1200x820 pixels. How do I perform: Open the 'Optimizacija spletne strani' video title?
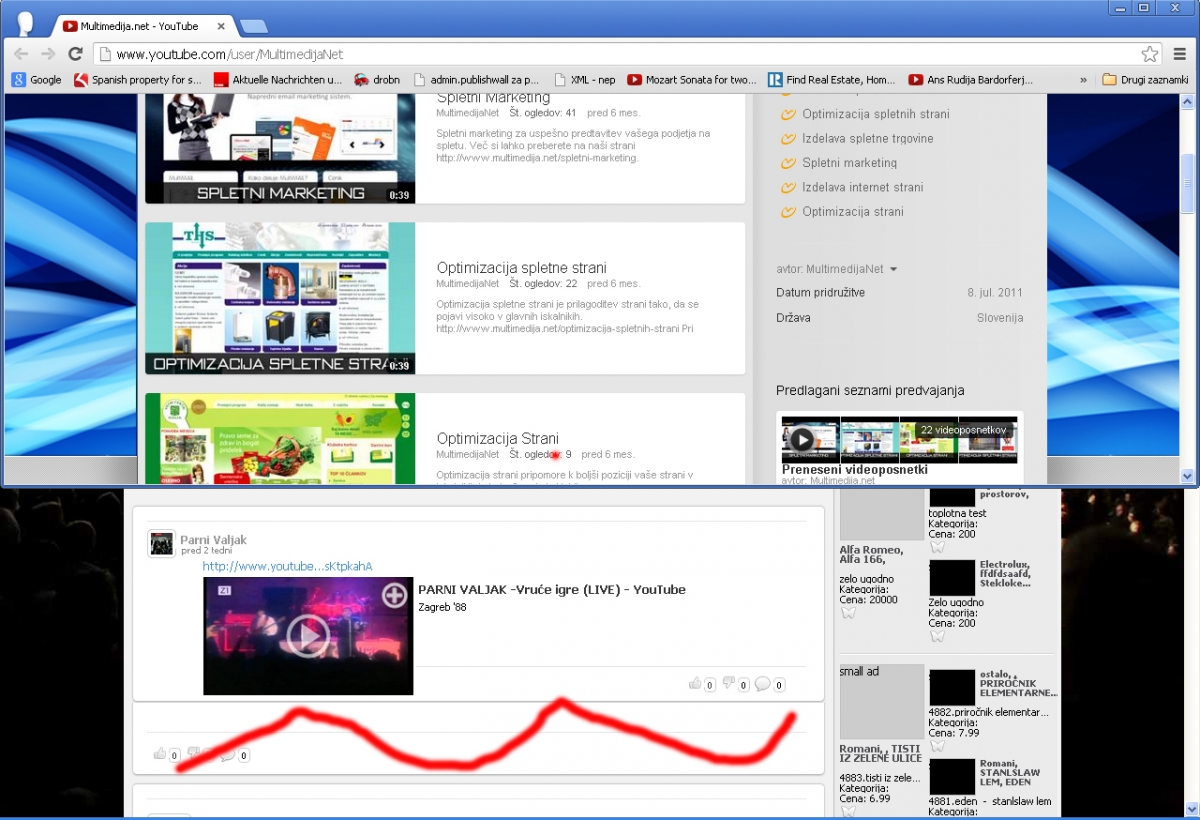pyautogui.click(x=521, y=267)
